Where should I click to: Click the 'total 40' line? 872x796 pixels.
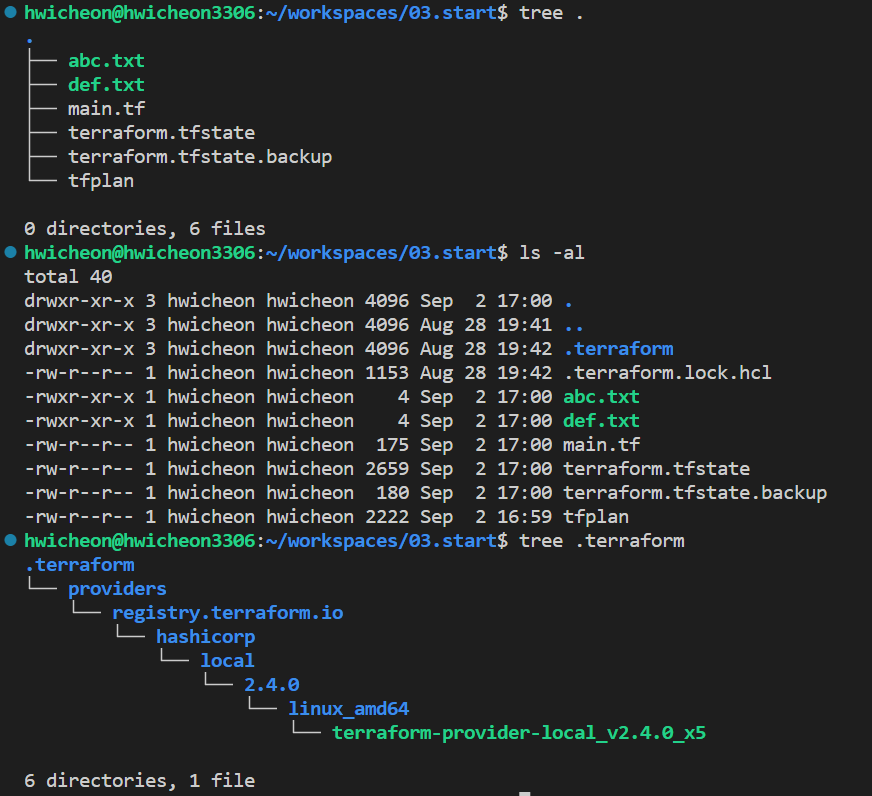click(68, 276)
